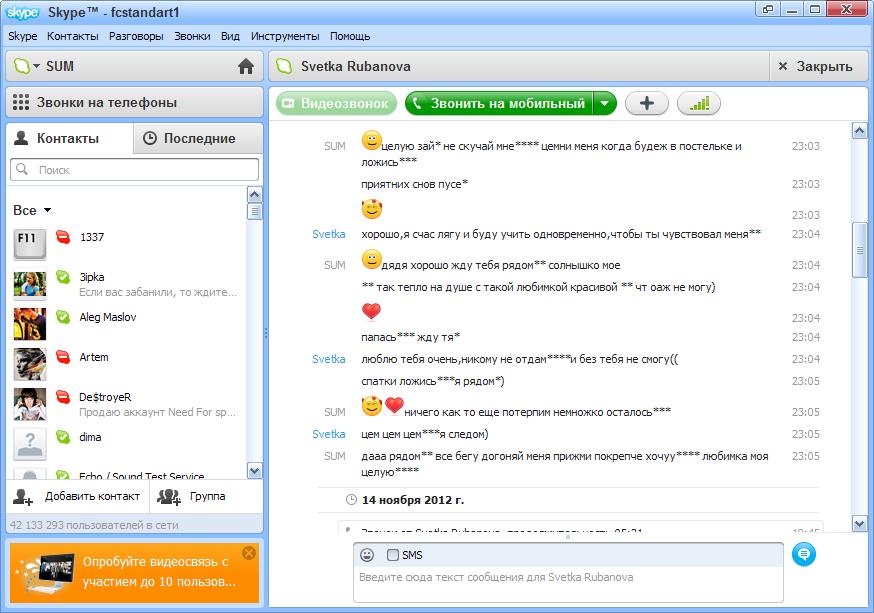The image size is (874, 613).
Task: Click Звонить на мобильный button
Action: [499, 103]
